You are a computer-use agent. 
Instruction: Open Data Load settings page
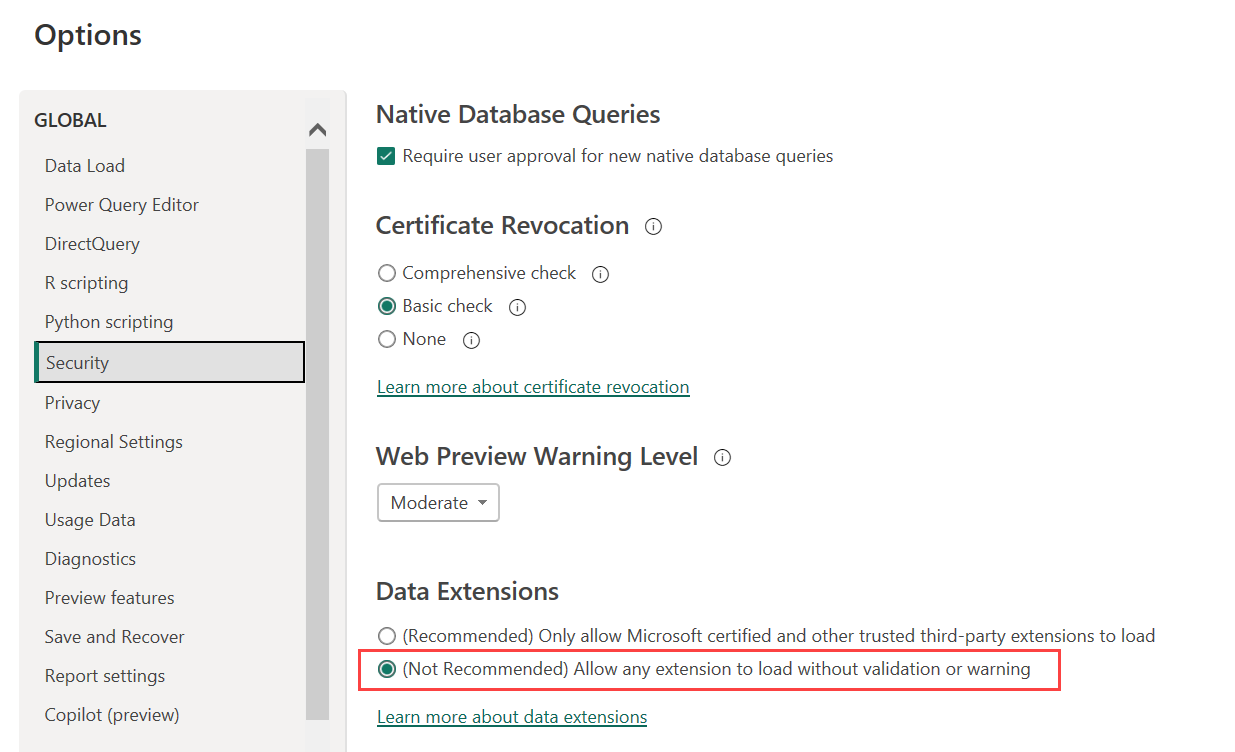85,166
